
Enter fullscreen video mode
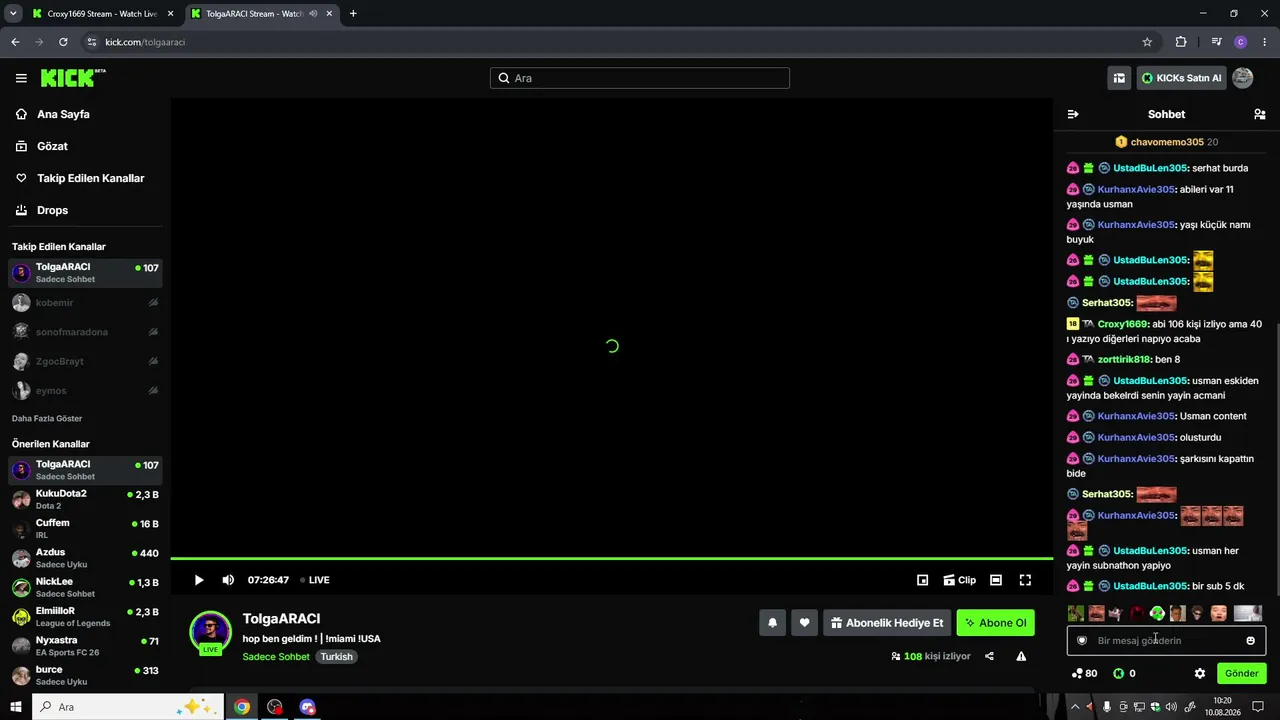tap(1025, 580)
